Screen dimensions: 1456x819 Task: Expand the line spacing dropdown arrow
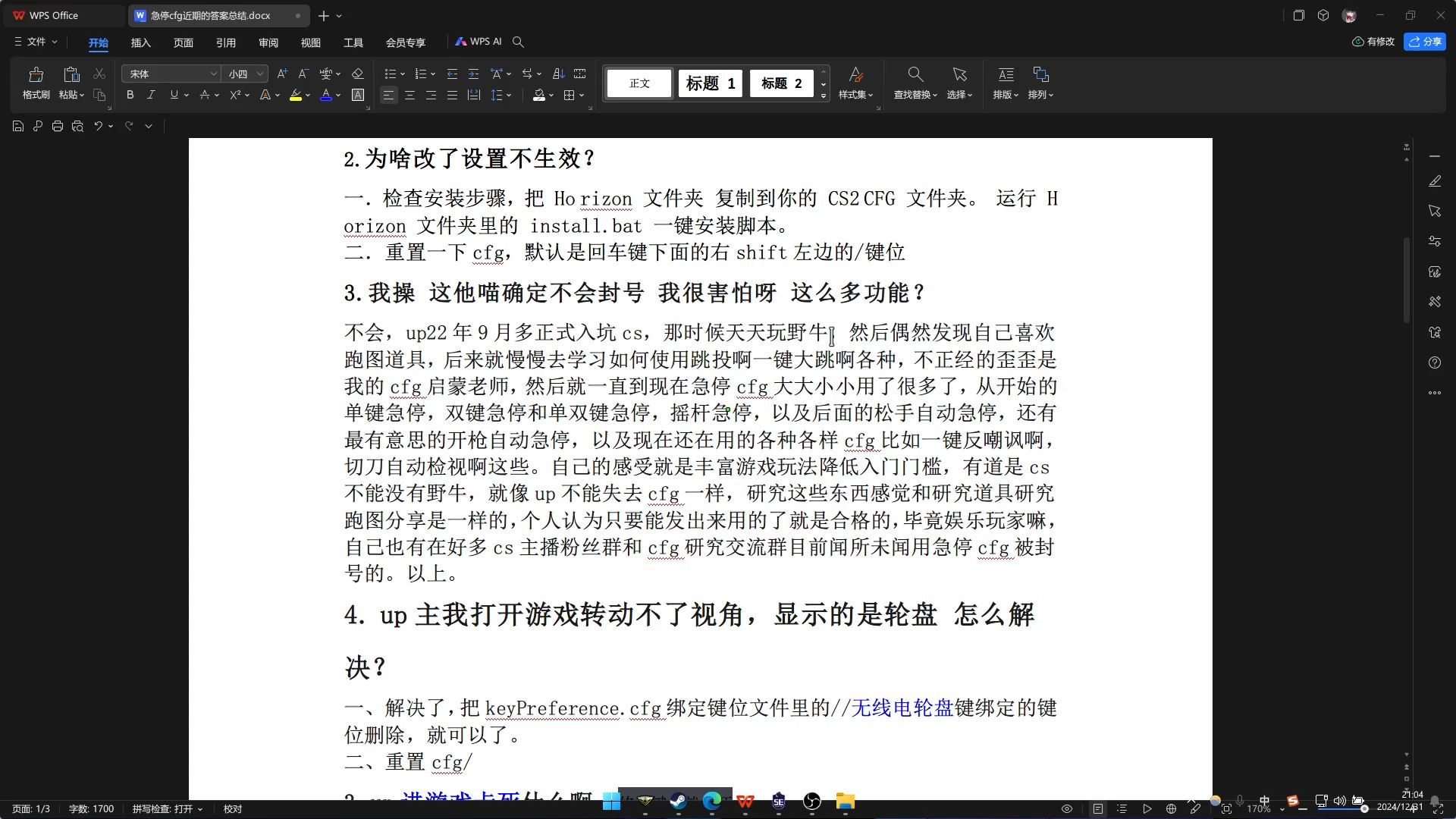tap(509, 96)
